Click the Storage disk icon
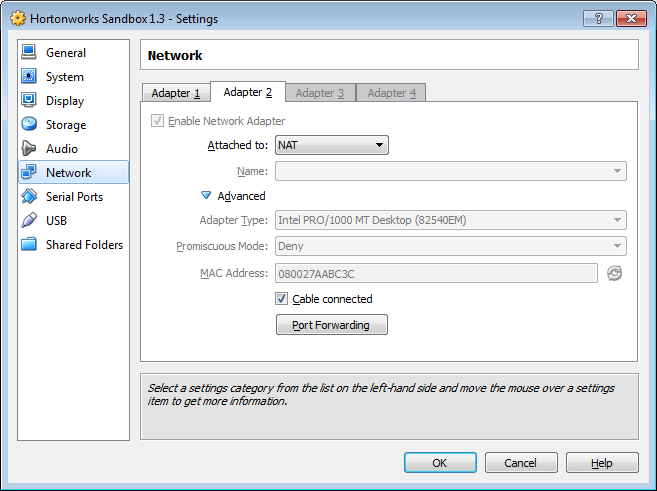Viewport: 657px width, 491px height. (x=28, y=125)
